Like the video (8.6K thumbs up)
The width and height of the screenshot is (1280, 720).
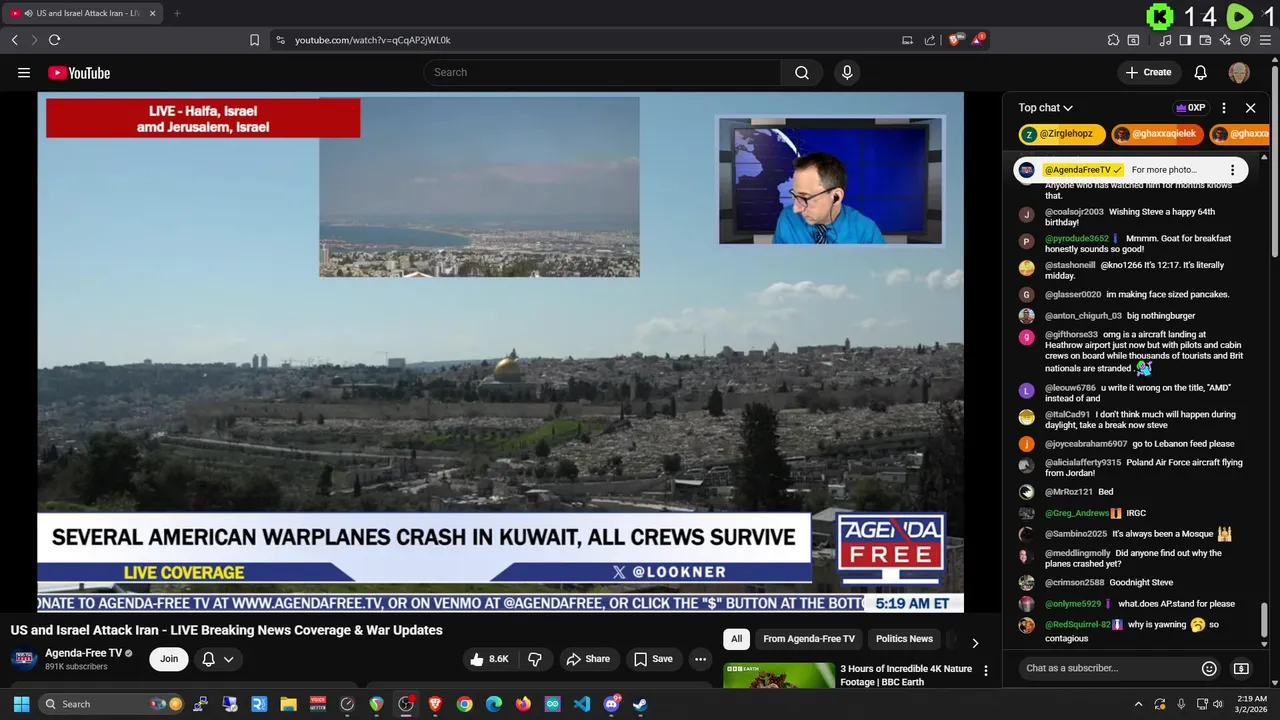click(x=490, y=659)
